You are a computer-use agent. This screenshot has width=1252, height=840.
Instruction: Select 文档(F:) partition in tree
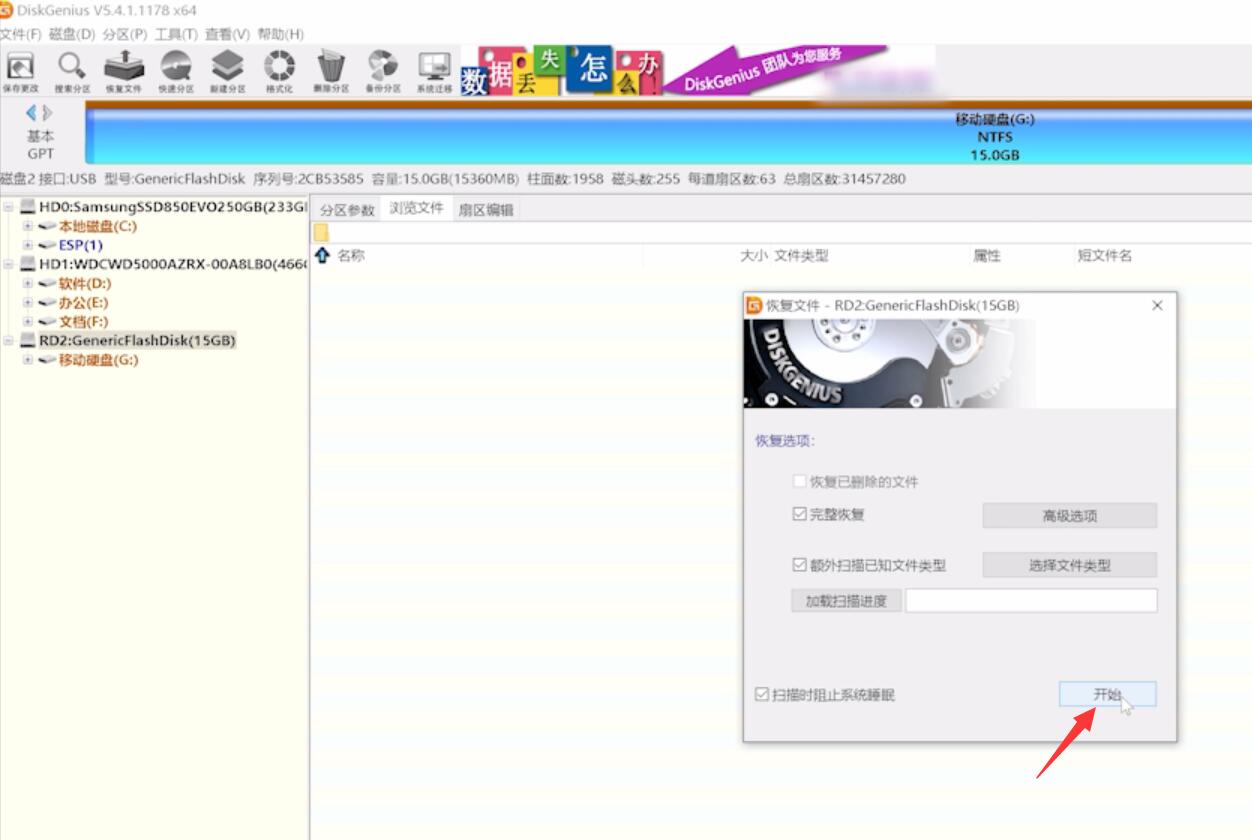[83, 322]
